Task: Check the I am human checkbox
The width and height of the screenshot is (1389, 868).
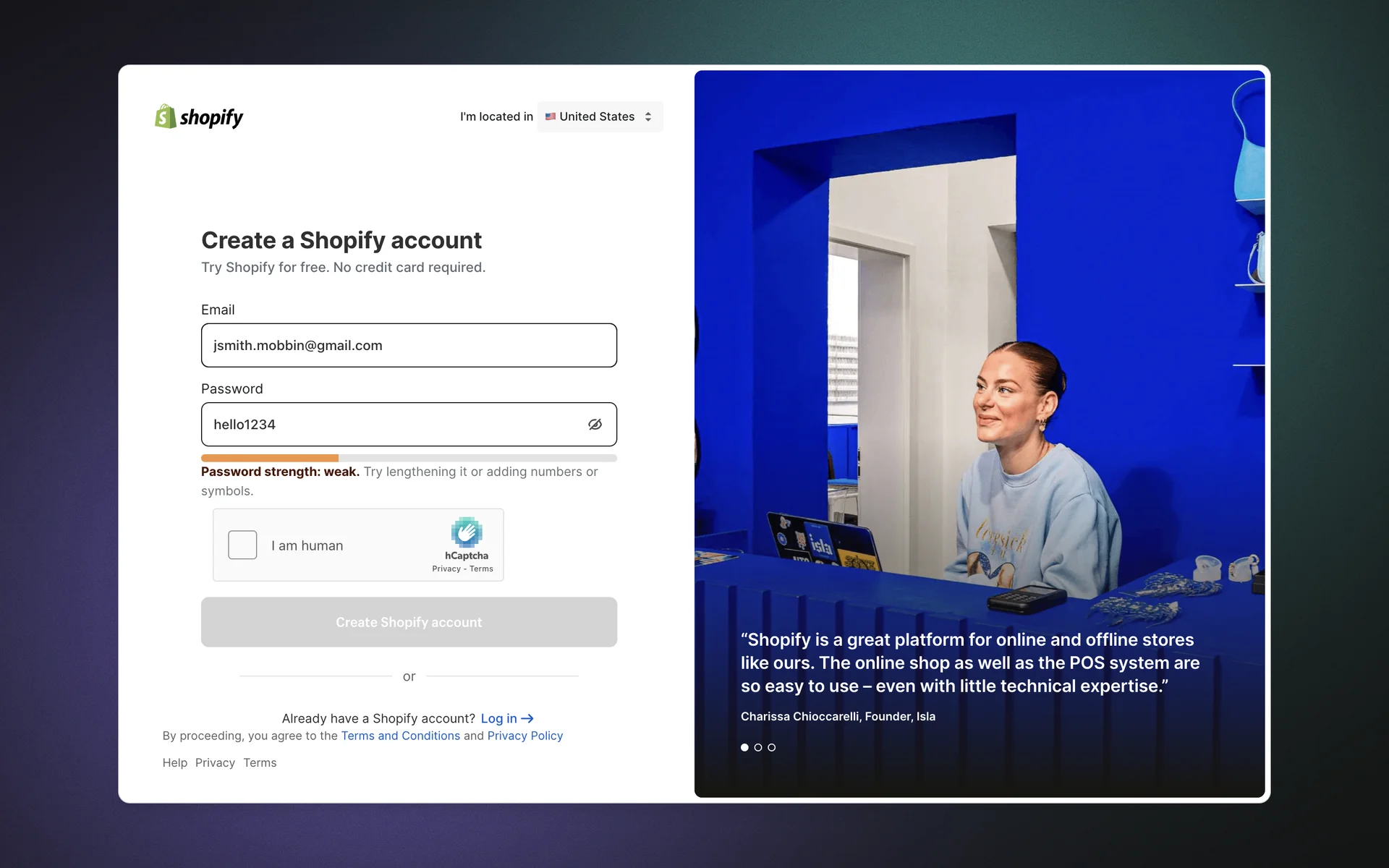Action: (242, 545)
